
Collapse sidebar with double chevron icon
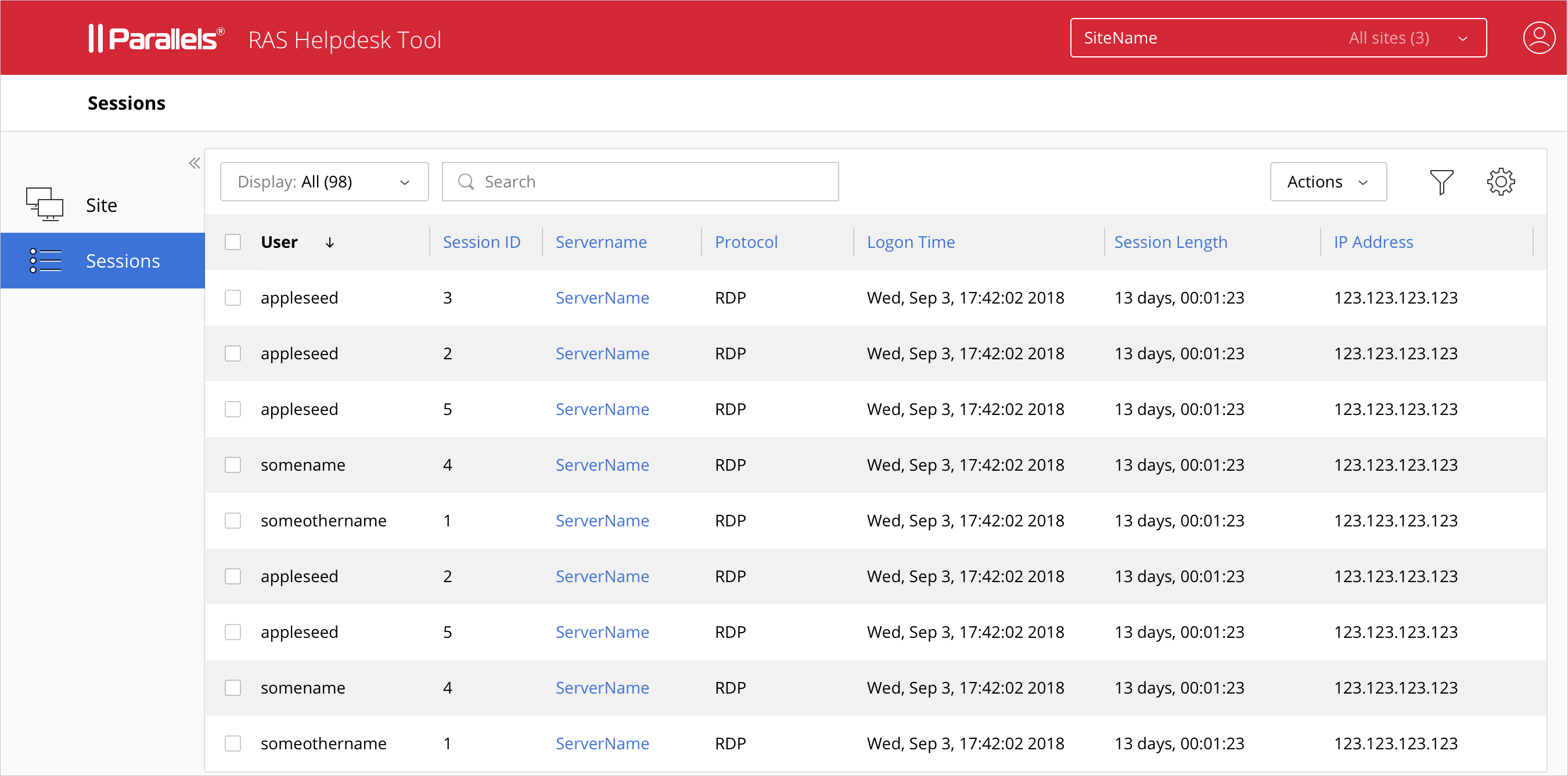click(x=194, y=163)
